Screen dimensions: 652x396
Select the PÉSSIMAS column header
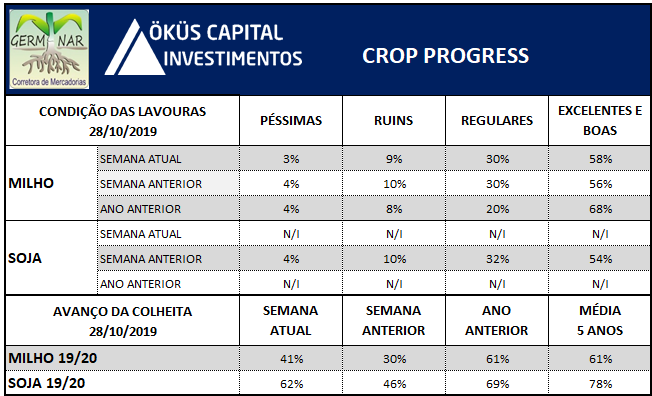click(x=291, y=121)
